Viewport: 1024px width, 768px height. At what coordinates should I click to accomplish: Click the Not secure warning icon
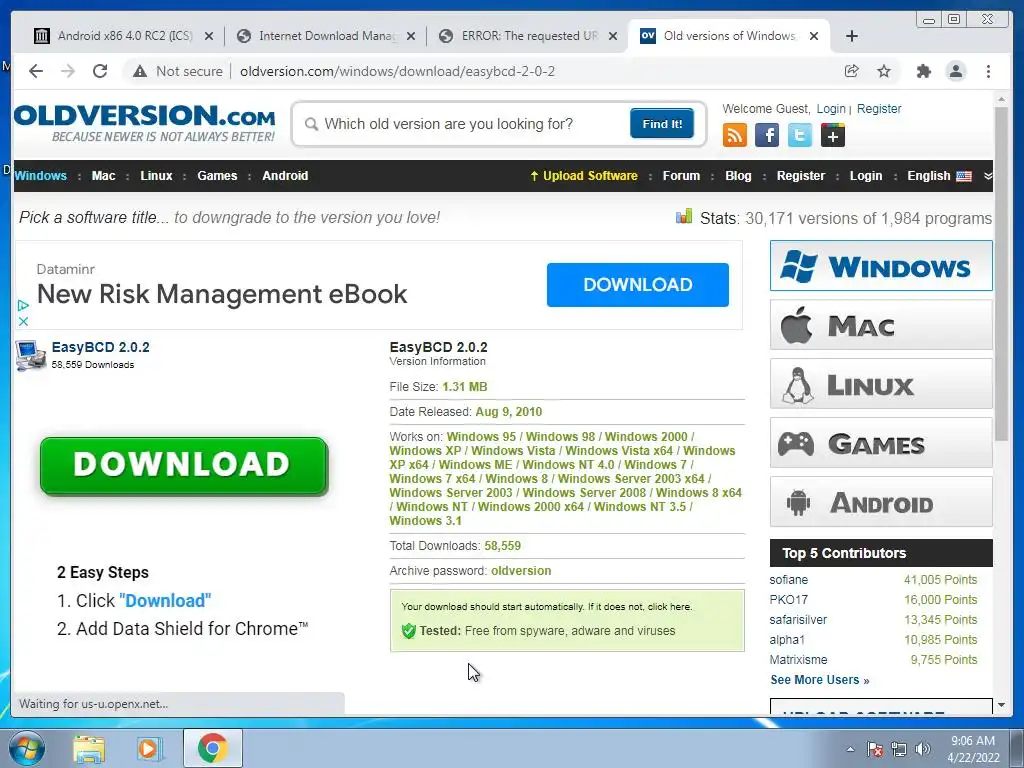(140, 71)
